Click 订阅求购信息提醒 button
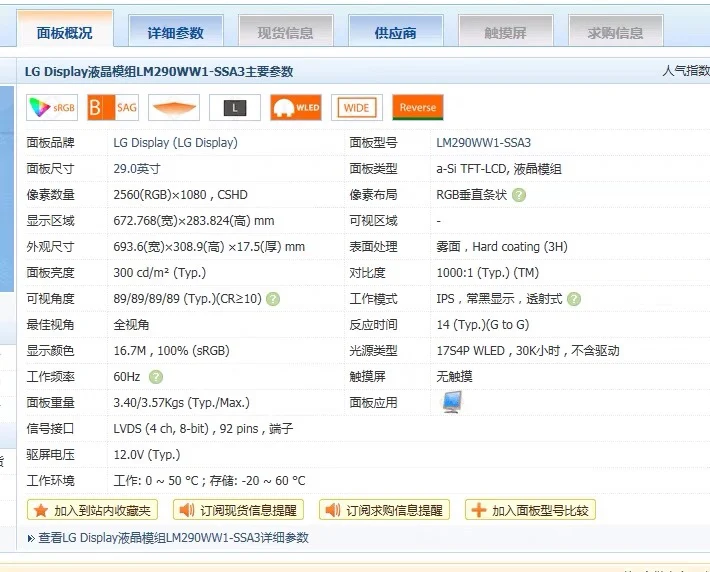The image size is (710, 572). [384, 510]
